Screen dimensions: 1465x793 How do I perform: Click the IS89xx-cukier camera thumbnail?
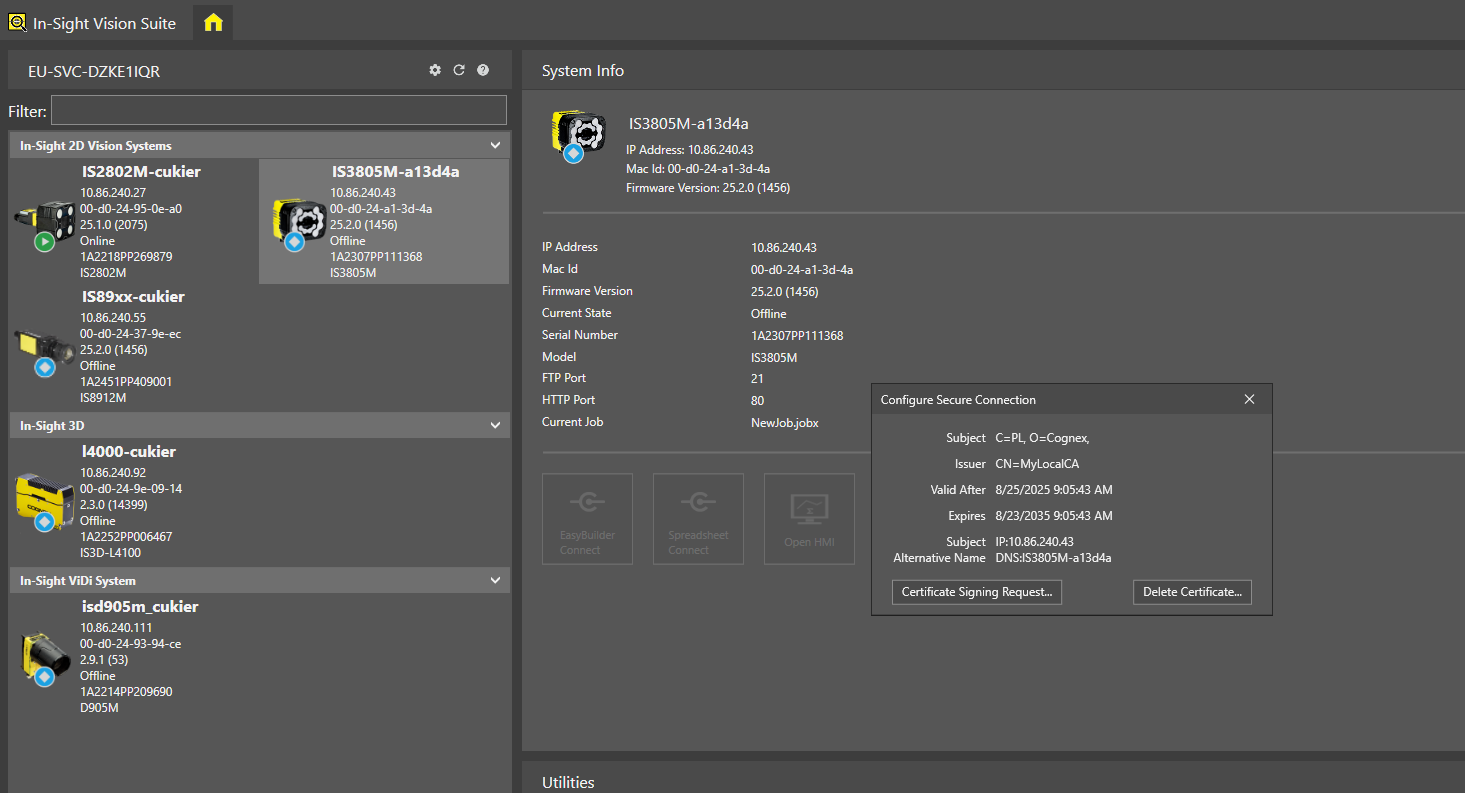44,352
